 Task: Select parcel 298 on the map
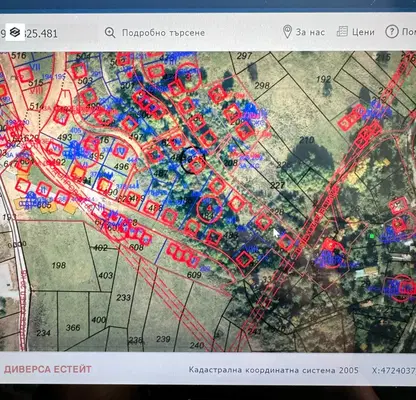tap(262, 86)
